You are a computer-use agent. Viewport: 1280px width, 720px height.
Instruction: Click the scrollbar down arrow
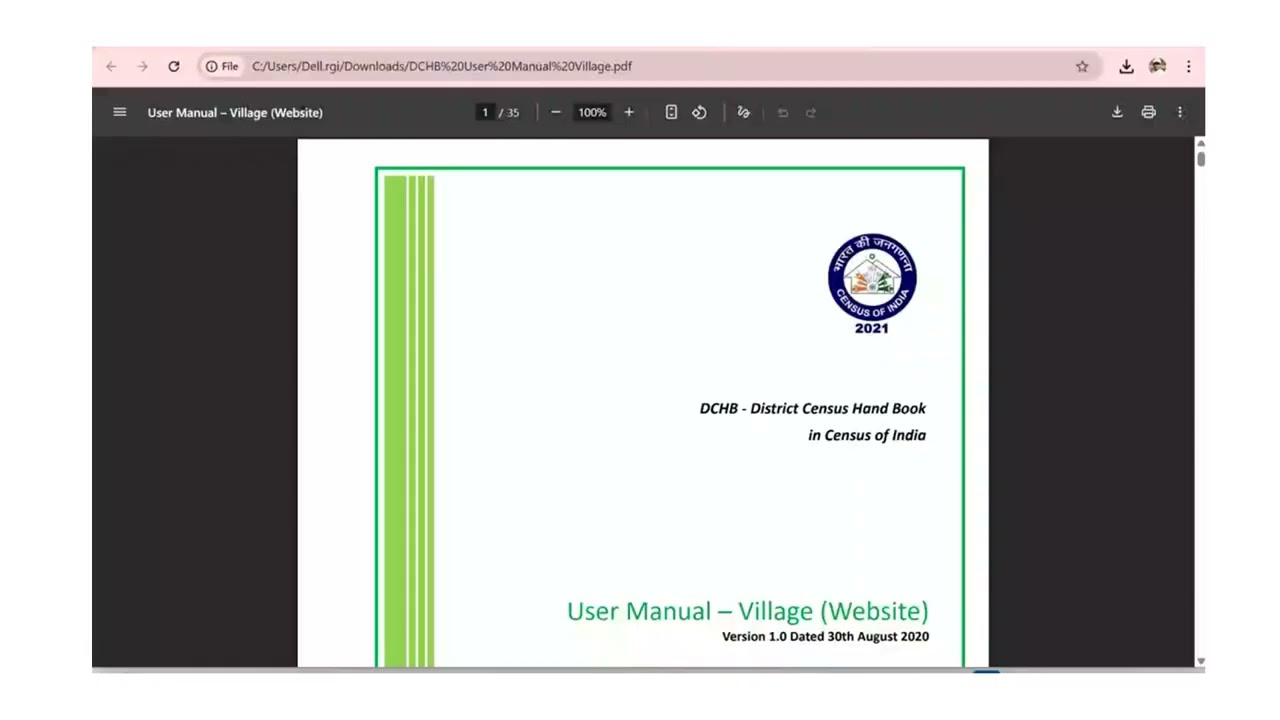(x=1200, y=661)
